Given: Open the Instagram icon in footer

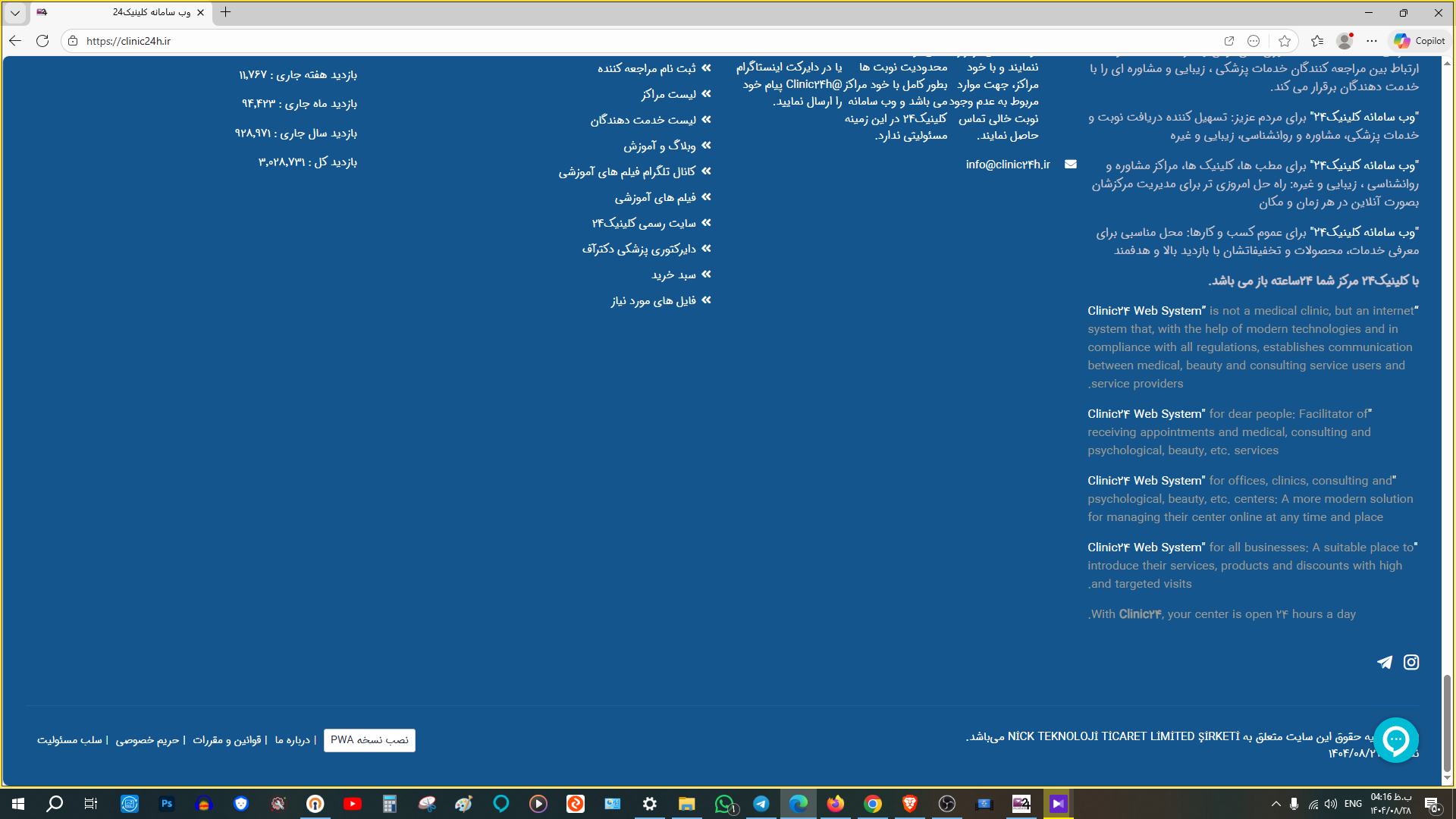Looking at the screenshot, I should point(1410,662).
